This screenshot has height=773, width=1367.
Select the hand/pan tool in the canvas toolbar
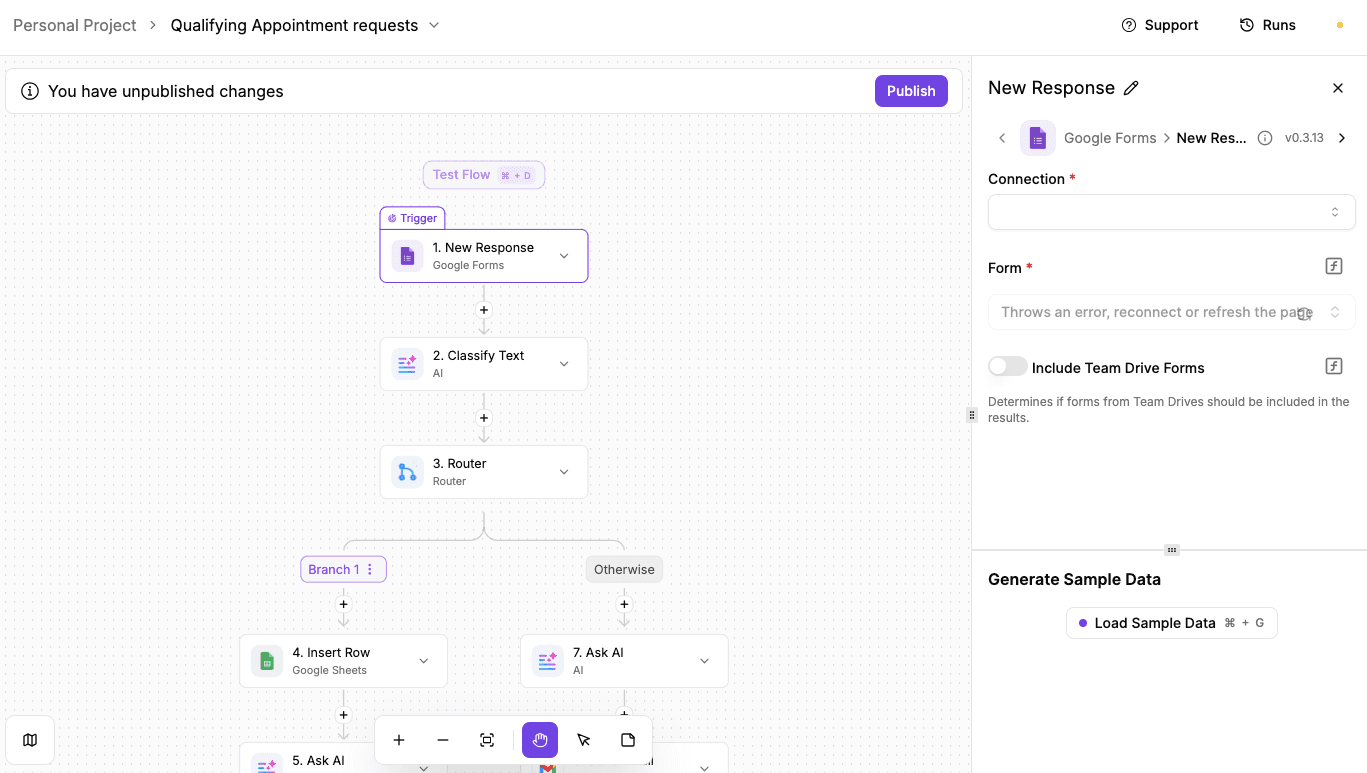[539, 740]
